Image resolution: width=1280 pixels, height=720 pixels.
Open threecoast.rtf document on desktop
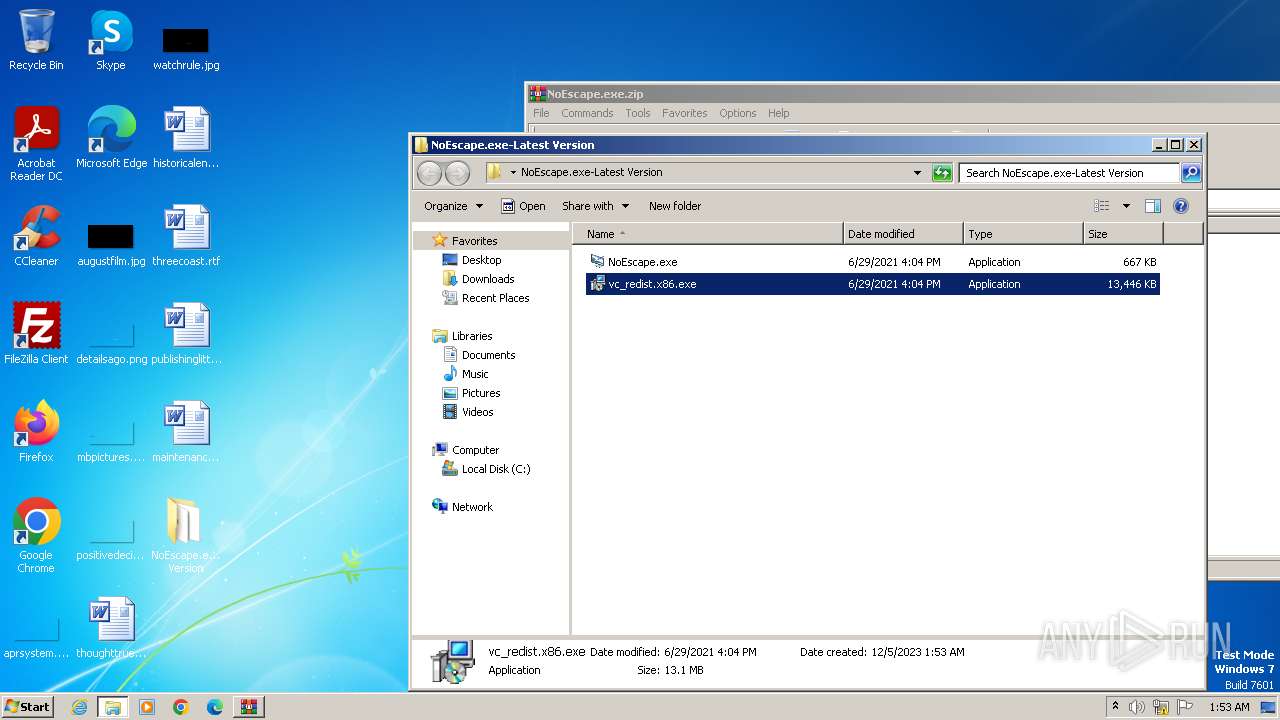coord(186,236)
